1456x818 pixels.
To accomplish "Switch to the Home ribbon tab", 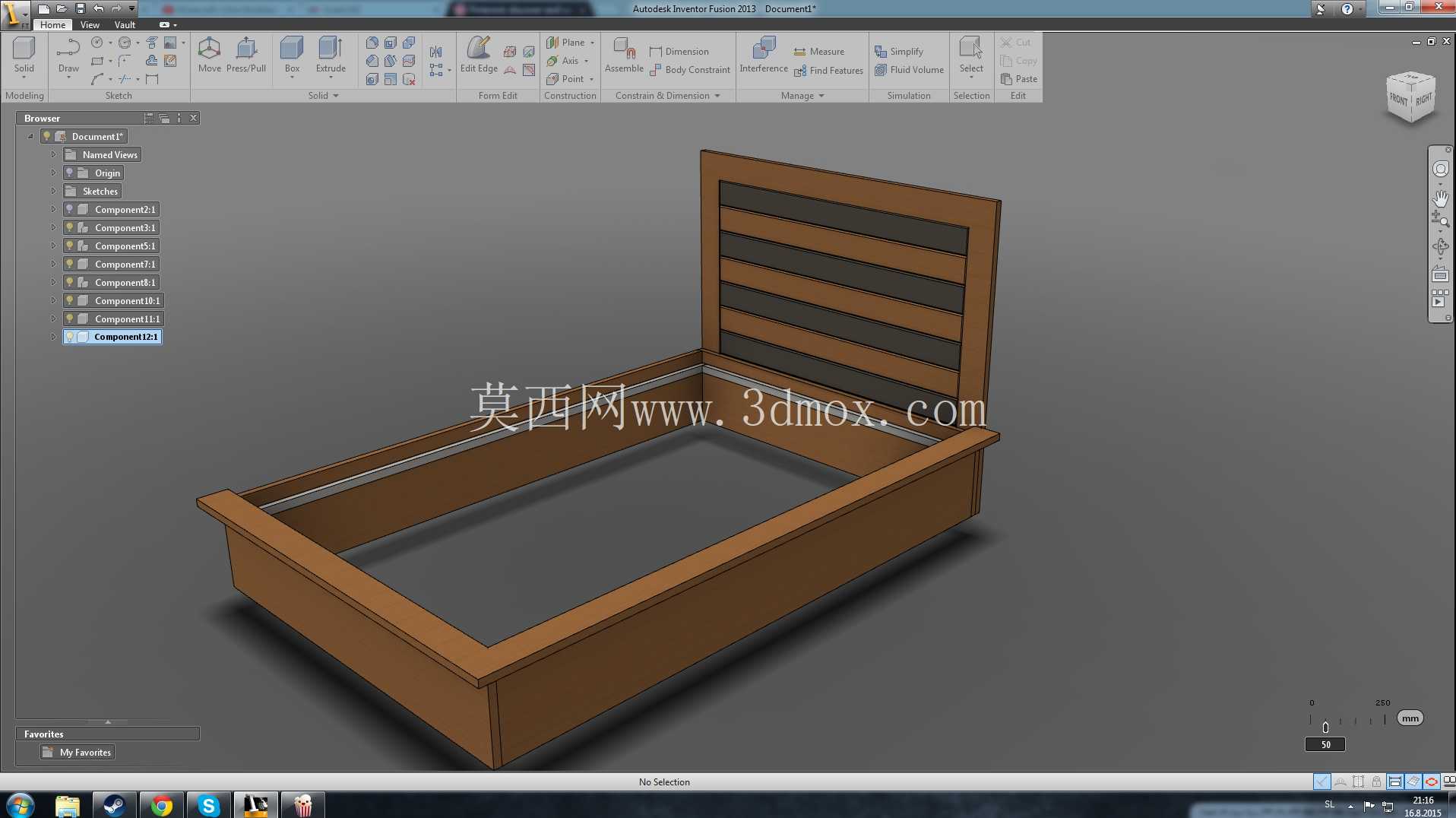I will (x=53, y=24).
